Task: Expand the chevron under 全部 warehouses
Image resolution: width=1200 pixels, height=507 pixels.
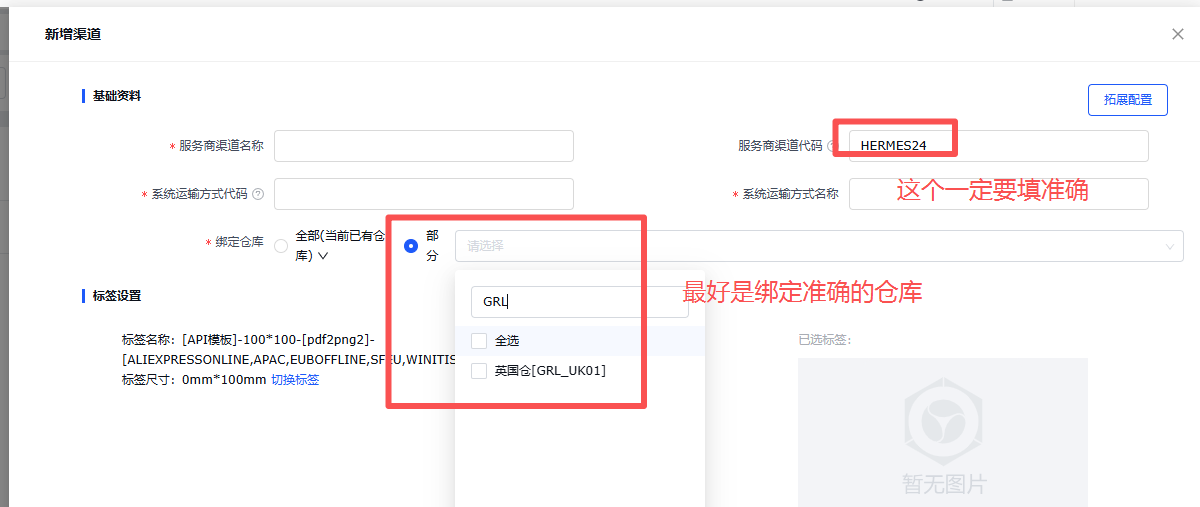Action: (x=323, y=256)
